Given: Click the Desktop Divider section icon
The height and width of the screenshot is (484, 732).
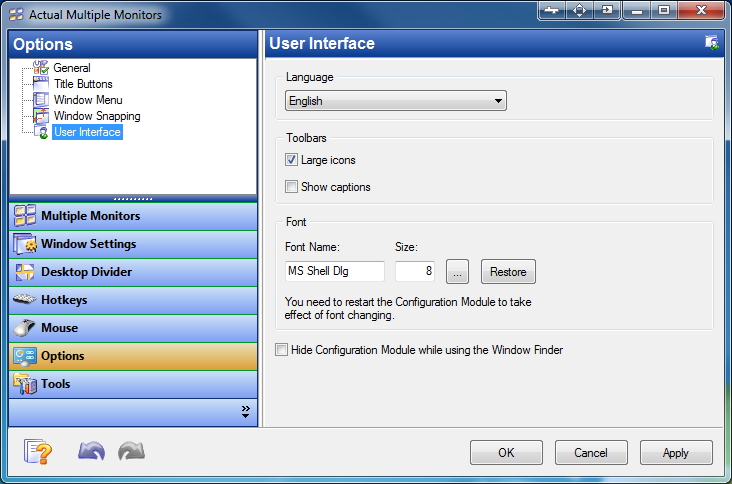Looking at the screenshot, I should coord(25,272).
